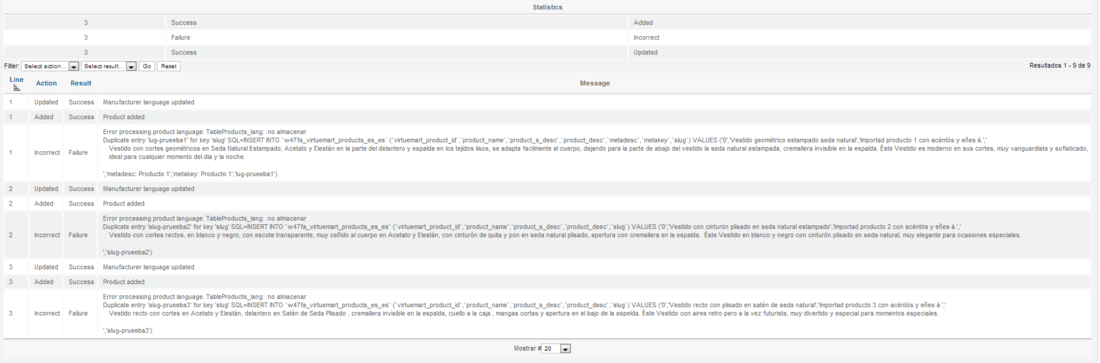Click the Go filter button
This screenshot has width=1100, height=363.
(147, 66)
